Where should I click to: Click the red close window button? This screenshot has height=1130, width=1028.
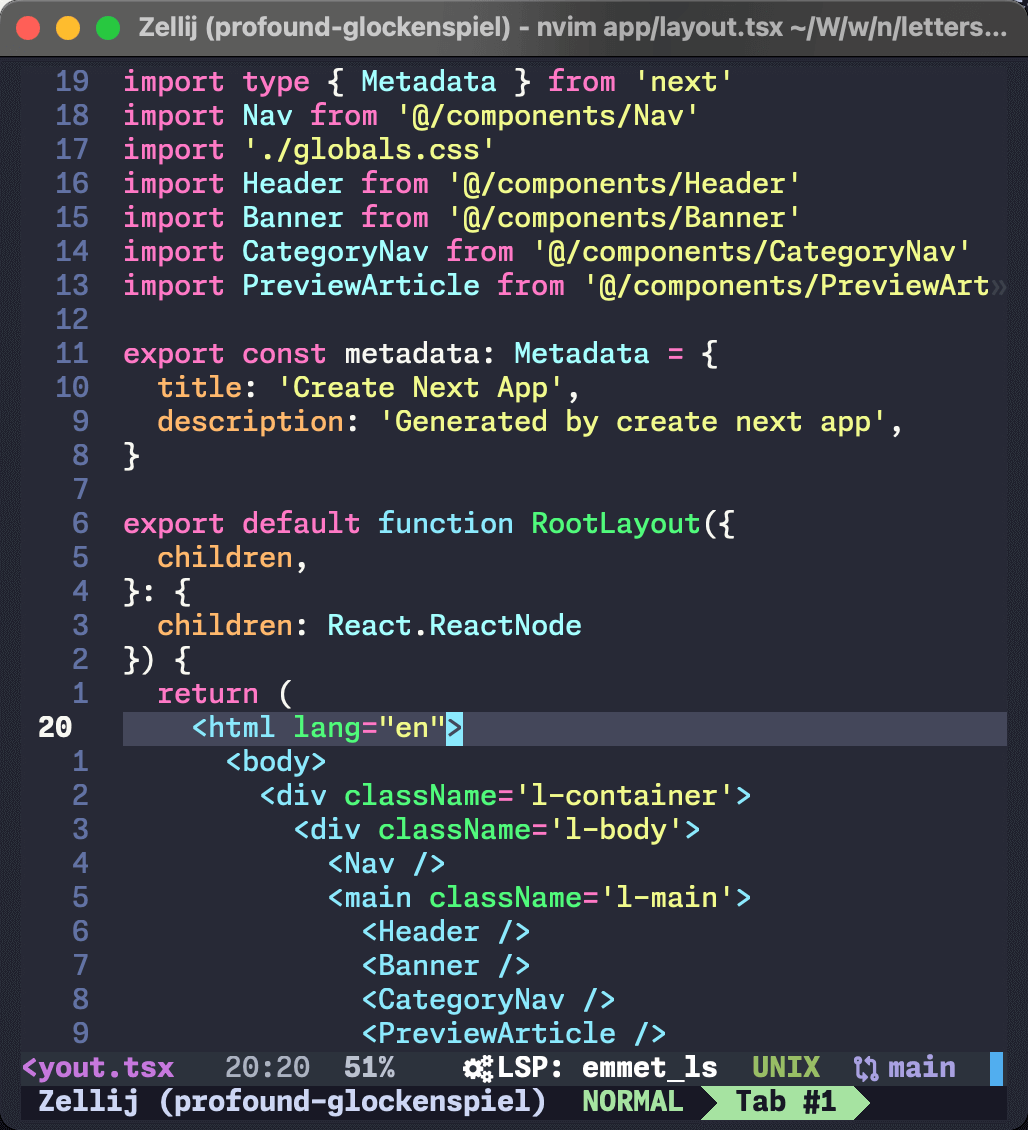[29, 29]
